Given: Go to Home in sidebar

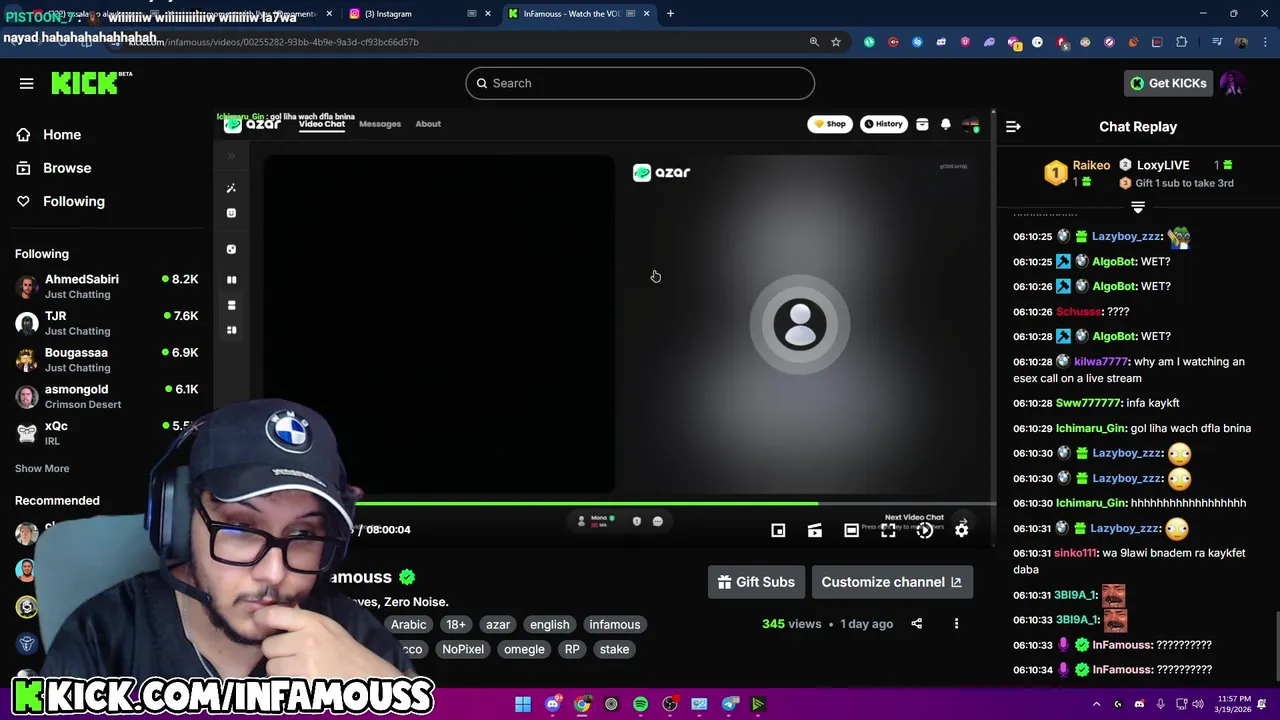Looking at the screenshot, I should (x=62, y=134).
